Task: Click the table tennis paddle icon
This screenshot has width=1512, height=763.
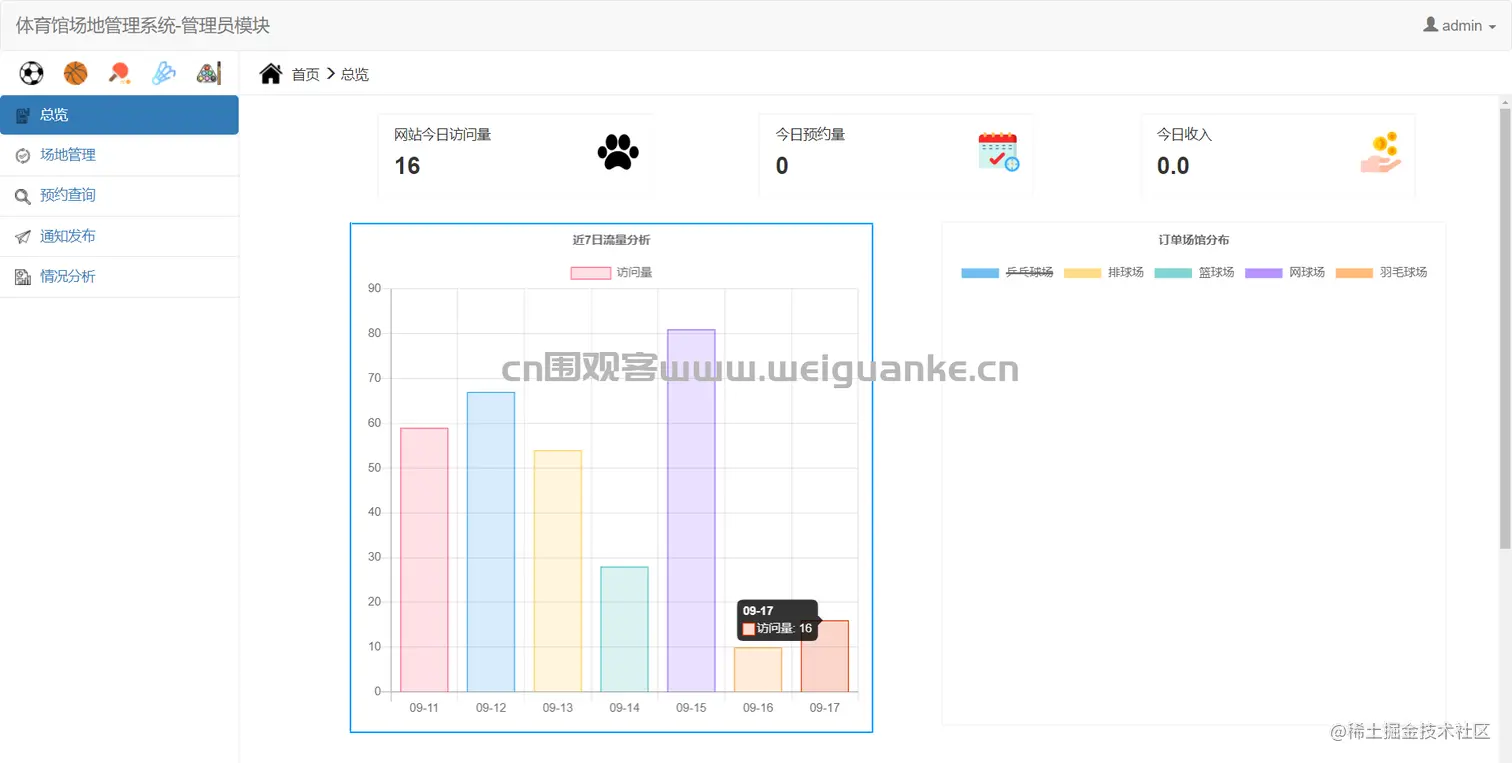Action: pyautogui.click(x=120, y=73)
